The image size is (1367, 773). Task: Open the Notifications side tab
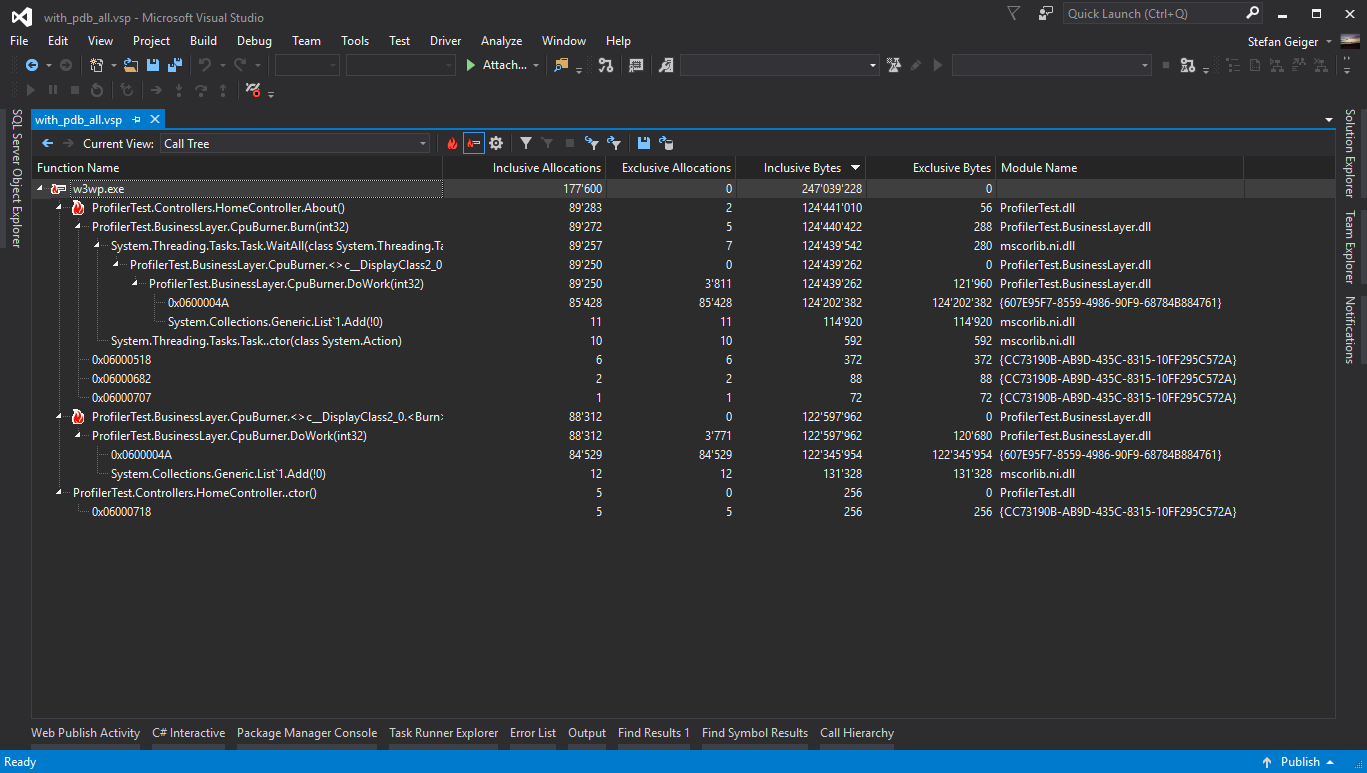(x=1350, y=330)
